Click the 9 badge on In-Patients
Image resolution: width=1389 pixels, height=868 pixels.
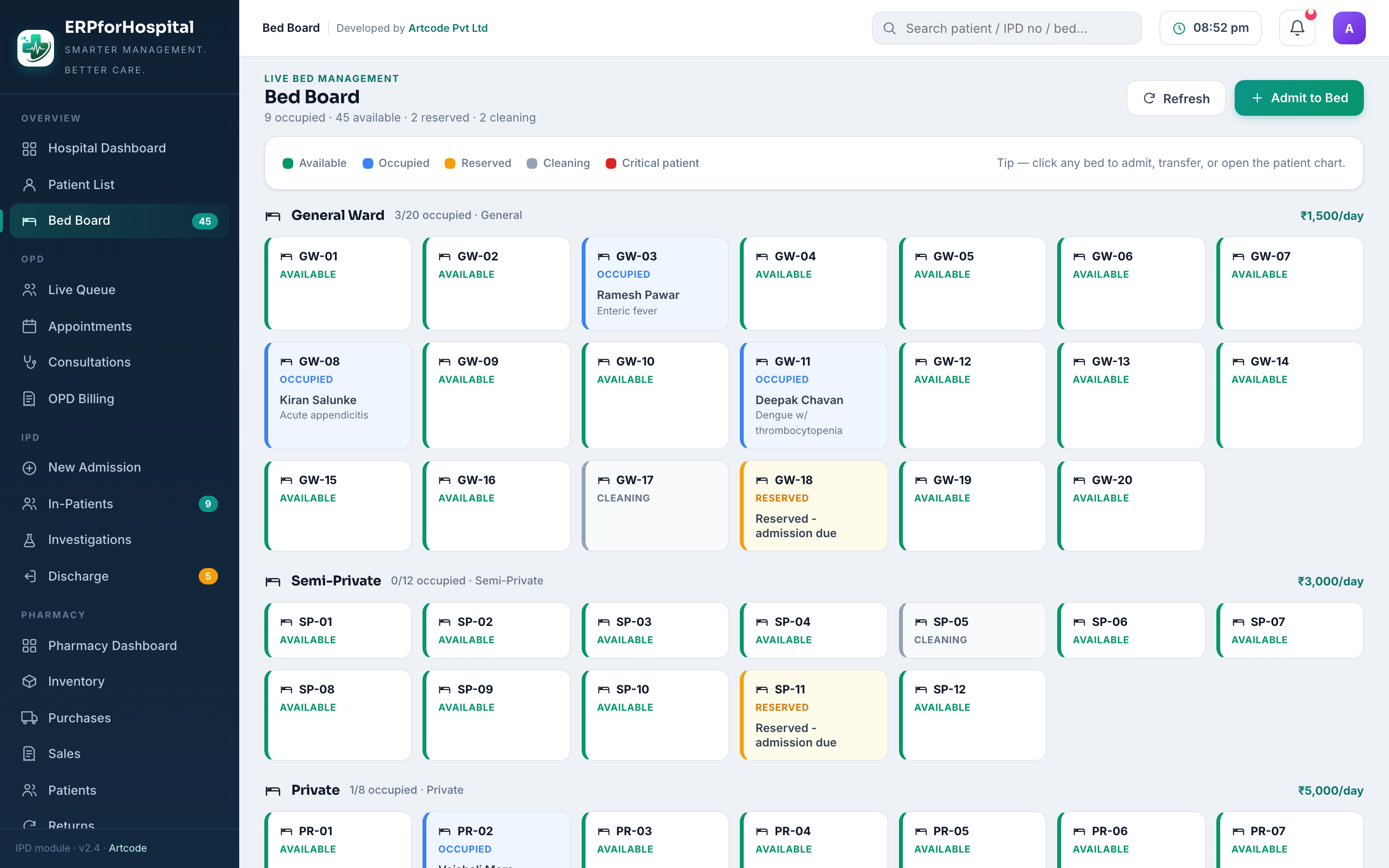click(208, 504)
